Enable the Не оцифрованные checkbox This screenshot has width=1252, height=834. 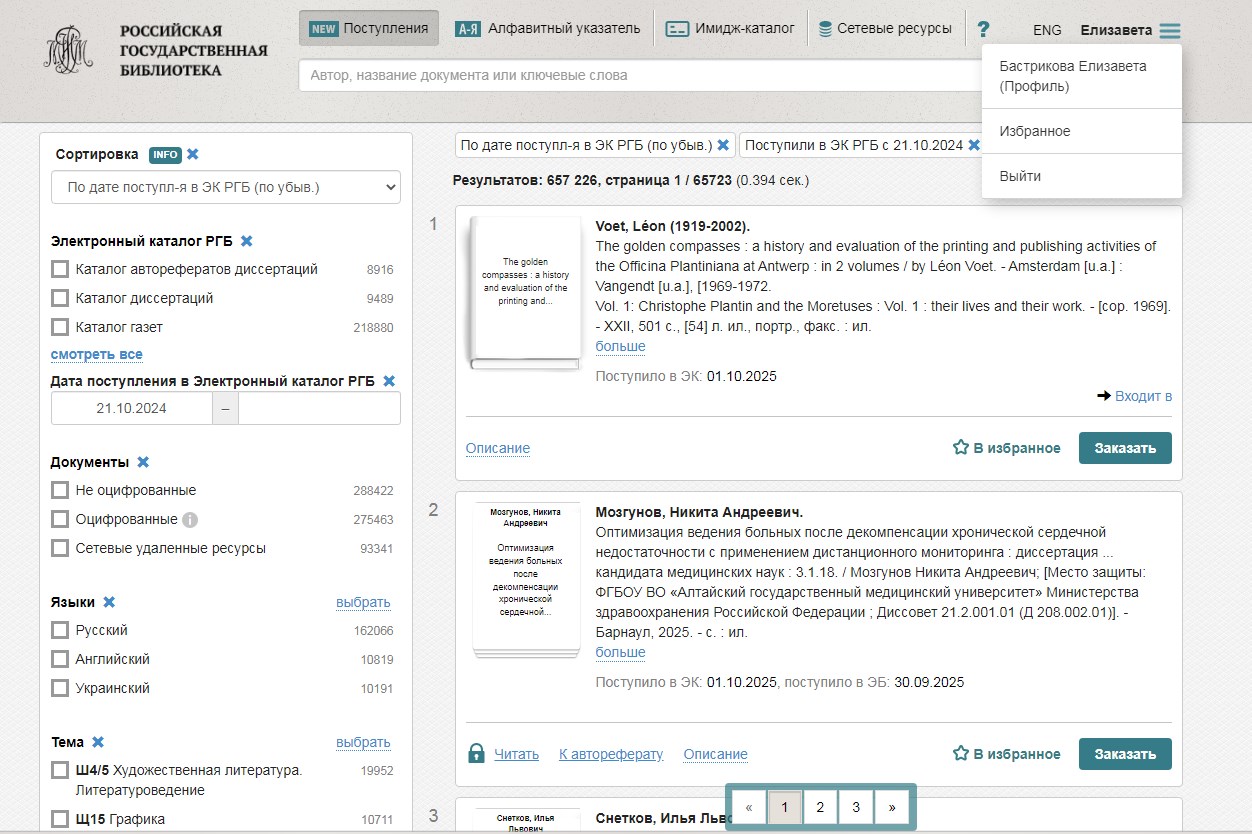pyautogui.click(x=60, y=490)
